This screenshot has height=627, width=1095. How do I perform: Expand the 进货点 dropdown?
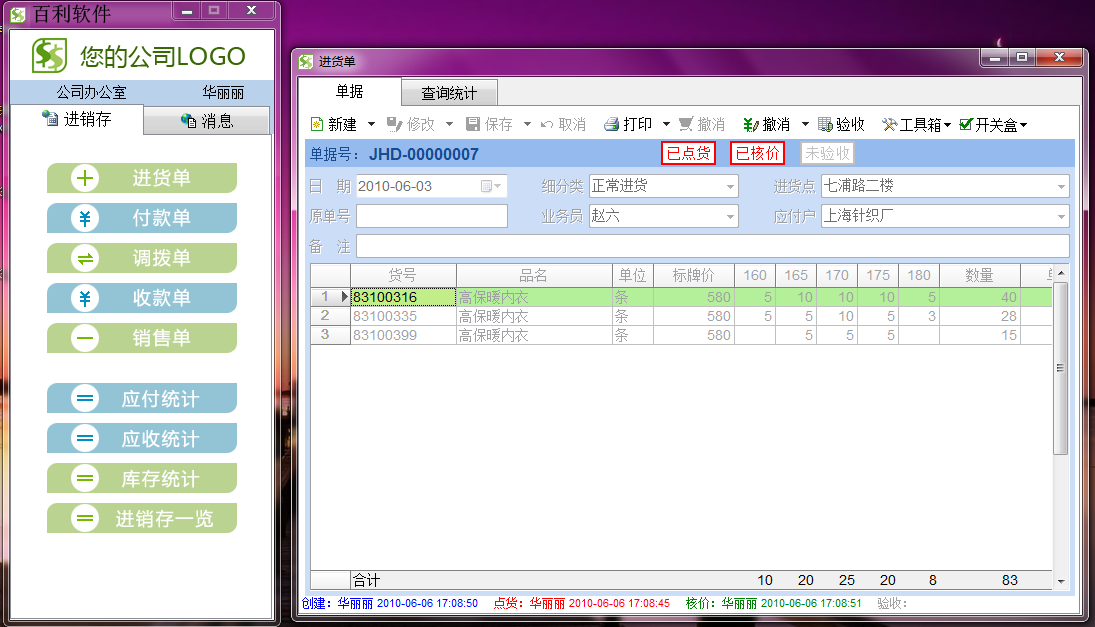[x=1061, y=186]
